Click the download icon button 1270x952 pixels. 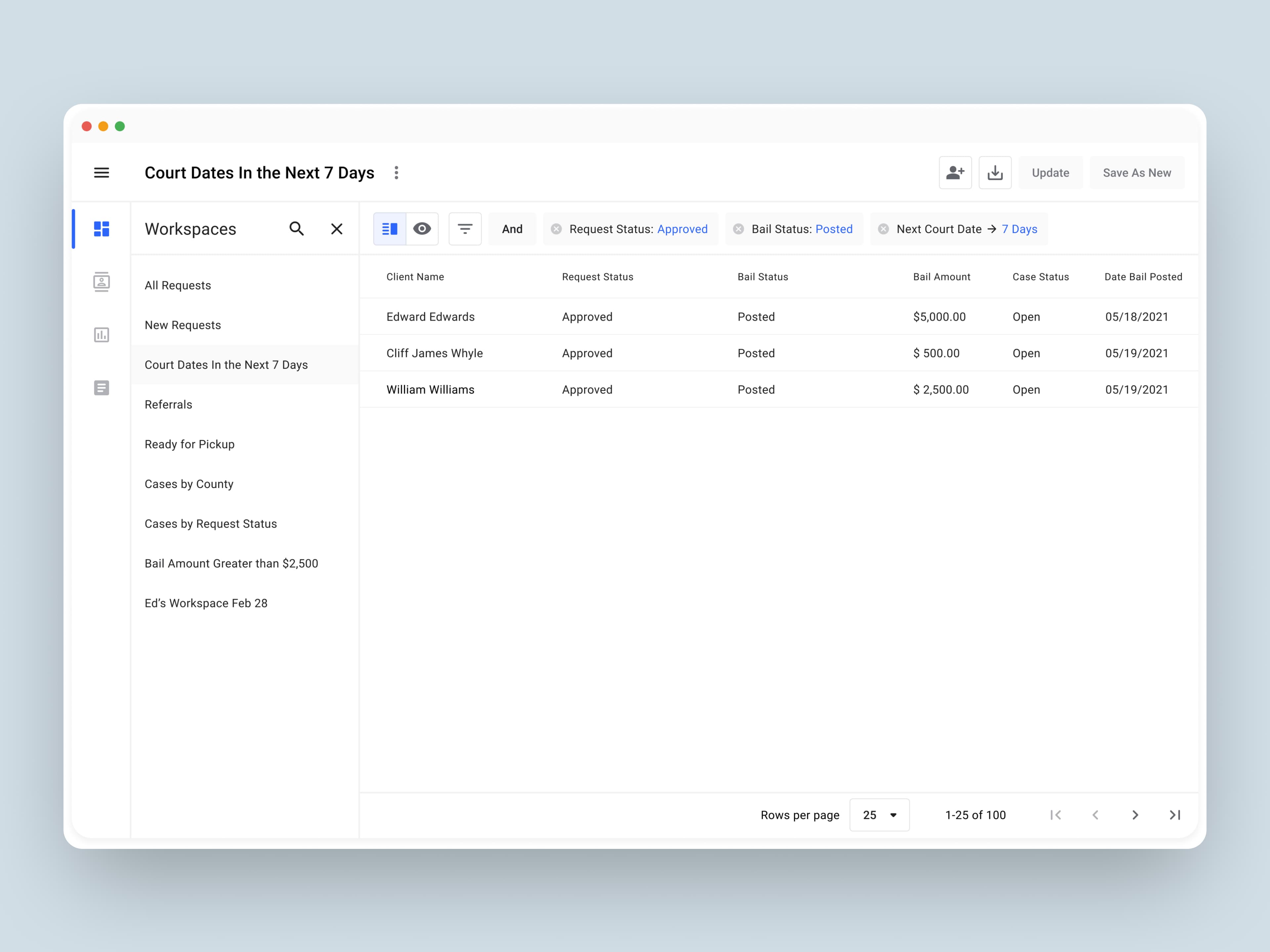pyautogui.click(x=995, y=173)
